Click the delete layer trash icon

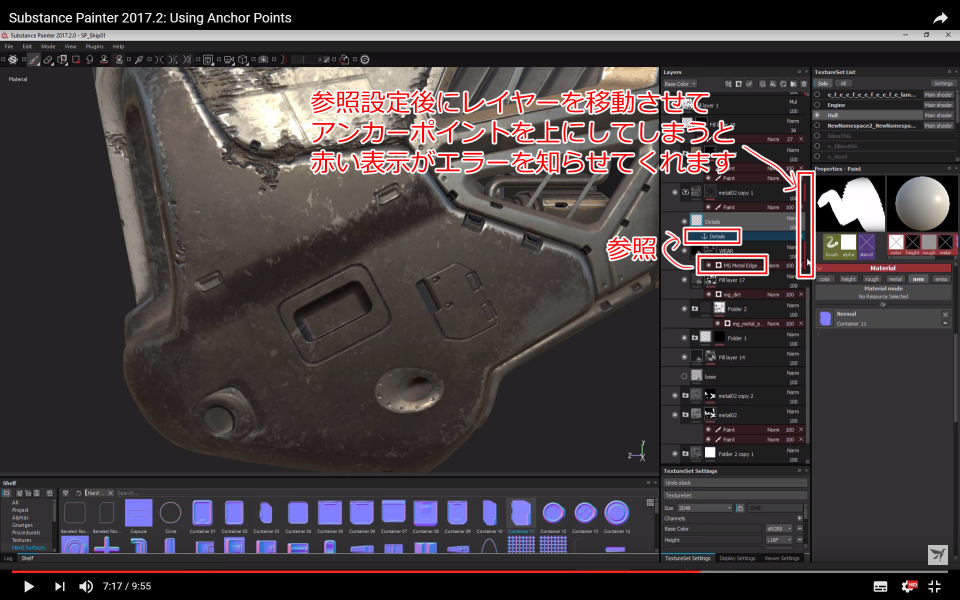[x=804, y=84]
